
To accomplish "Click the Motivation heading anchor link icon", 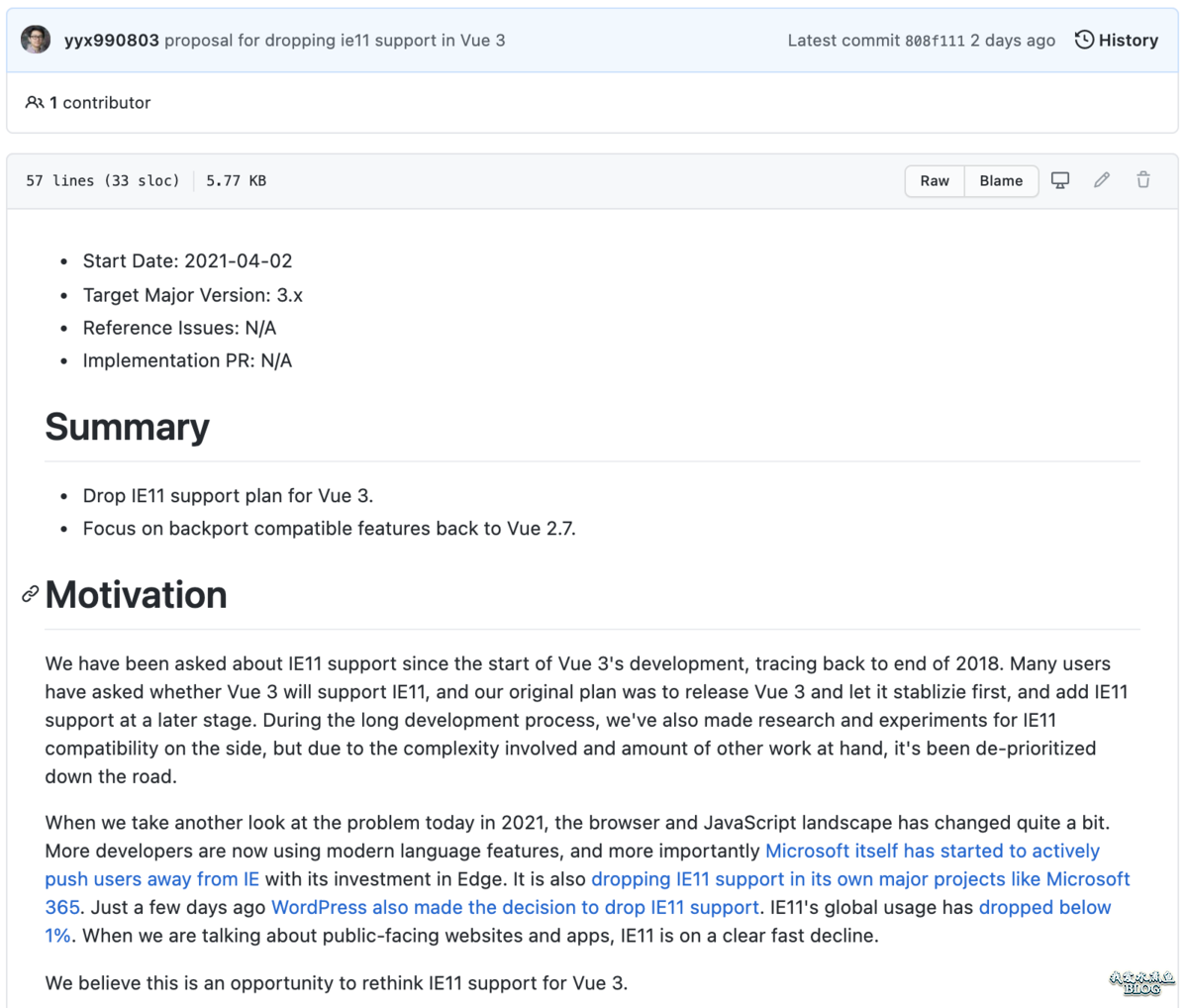I will pos(31,594).
